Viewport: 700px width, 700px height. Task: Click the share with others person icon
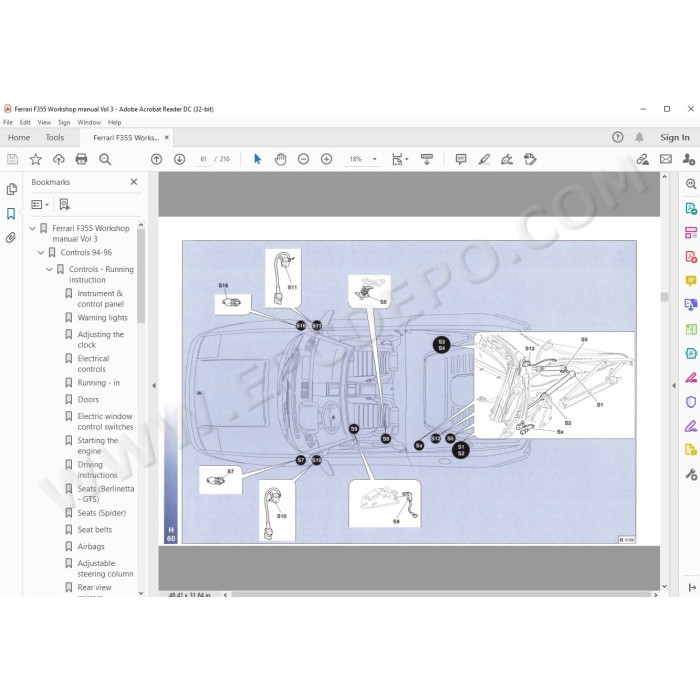click(x=688, y=159)
